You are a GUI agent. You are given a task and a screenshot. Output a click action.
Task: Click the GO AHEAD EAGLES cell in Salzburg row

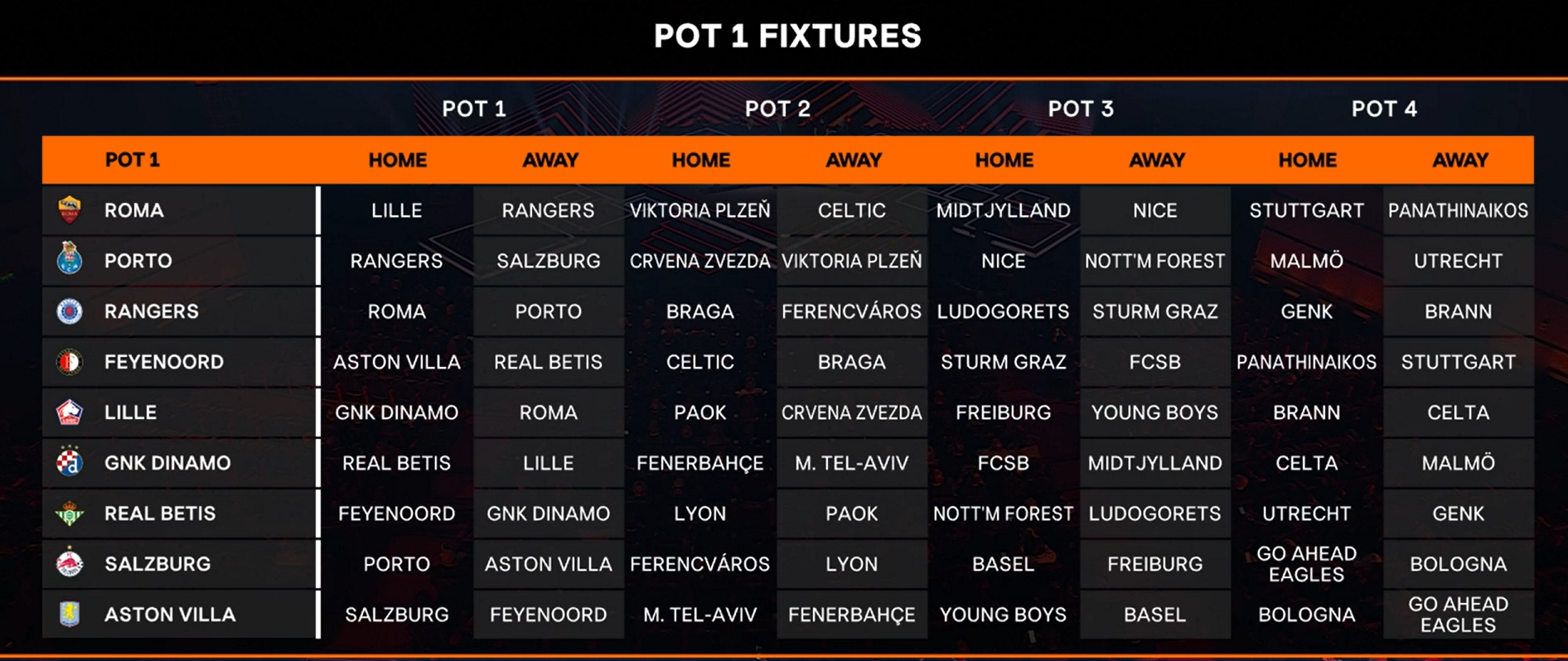click(x=1307, y=564)
